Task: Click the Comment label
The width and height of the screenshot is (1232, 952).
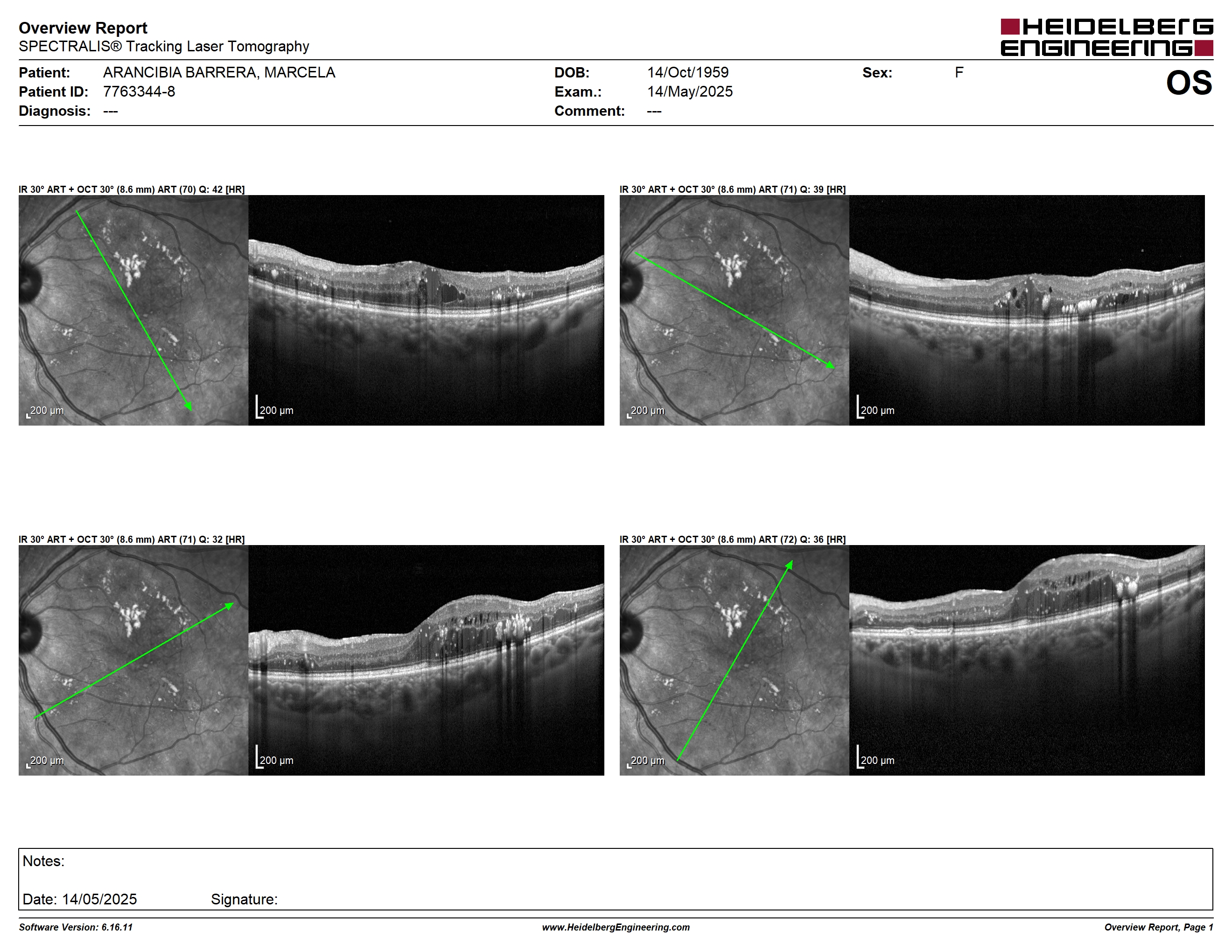Action: pyautogui.click(x=589, y=111)
